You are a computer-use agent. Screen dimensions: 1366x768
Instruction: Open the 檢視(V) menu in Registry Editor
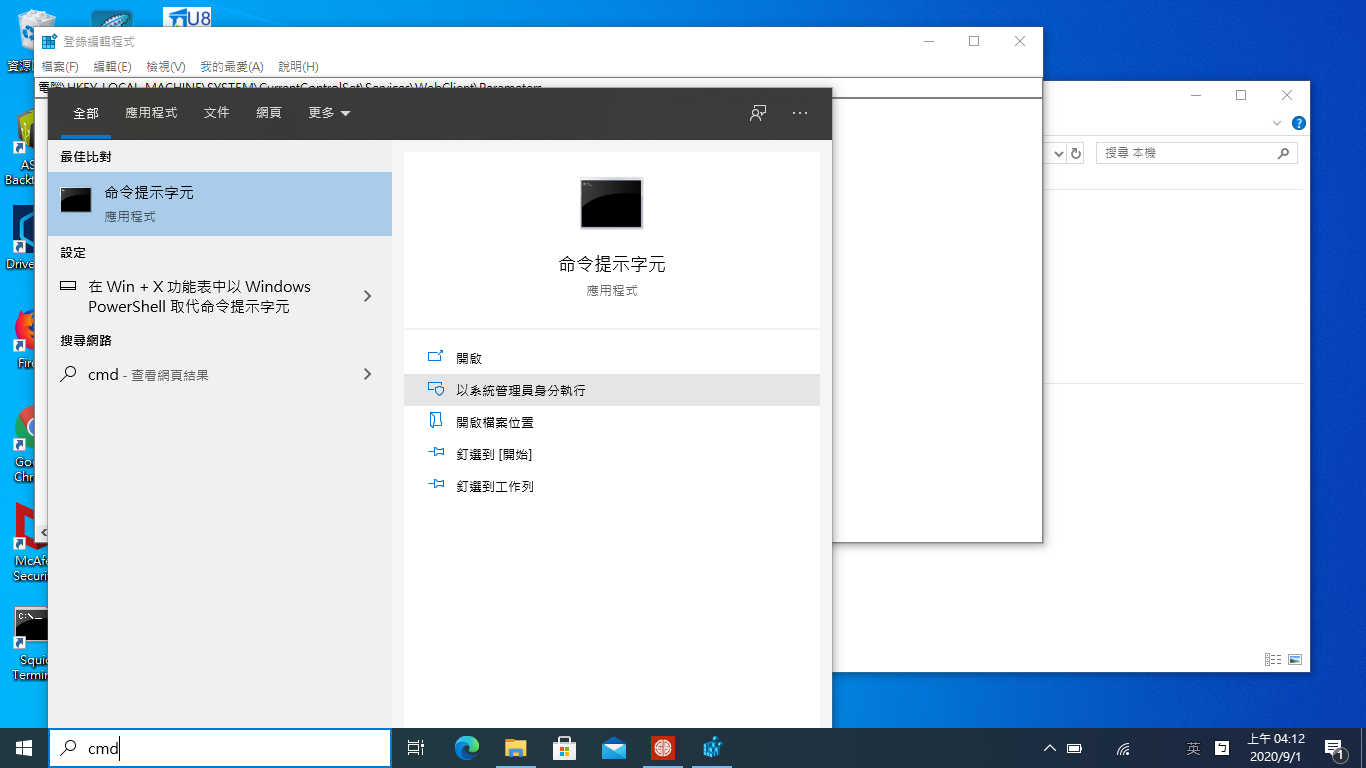click(166, 67)
